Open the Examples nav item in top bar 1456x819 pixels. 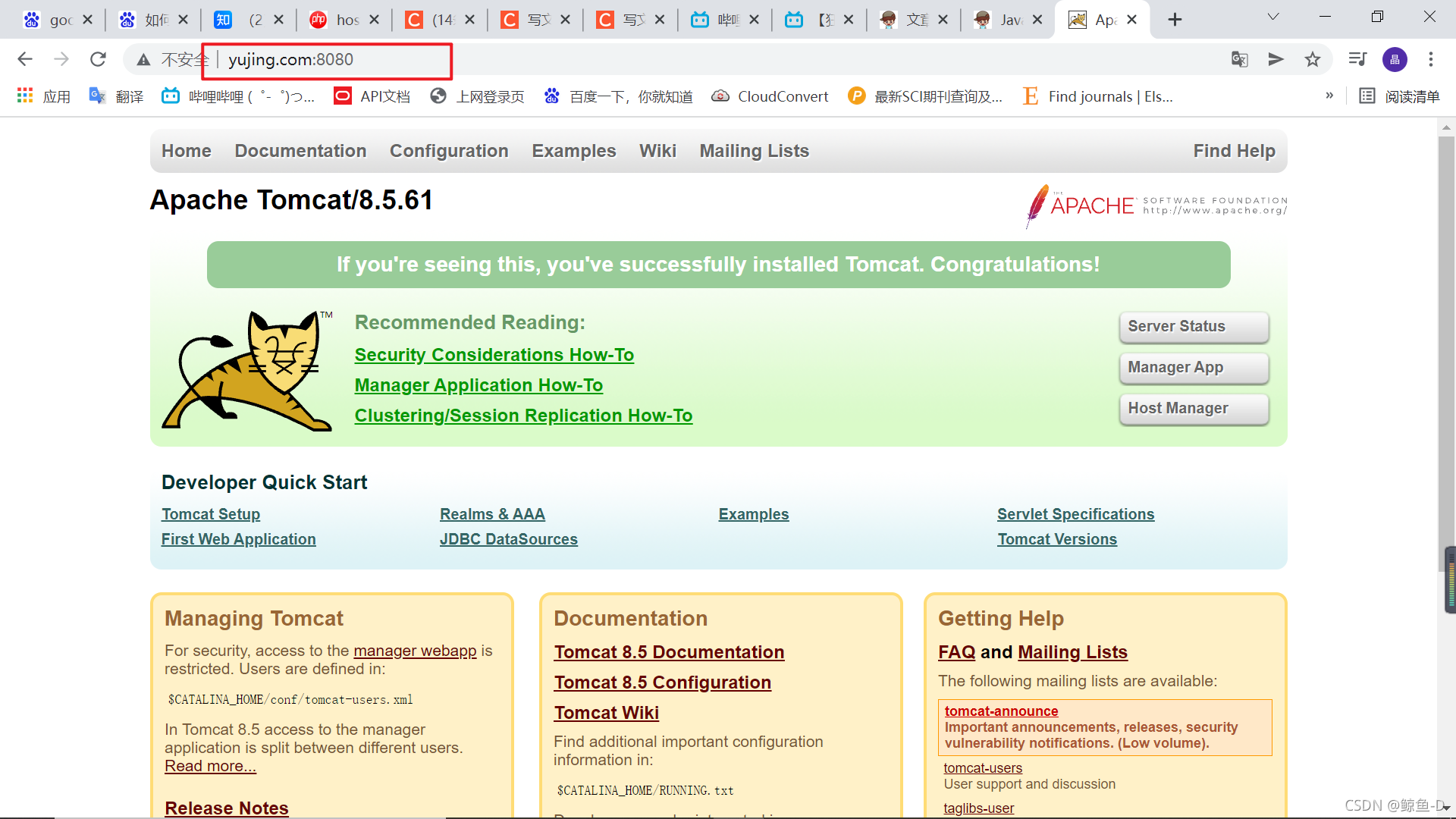574,151
